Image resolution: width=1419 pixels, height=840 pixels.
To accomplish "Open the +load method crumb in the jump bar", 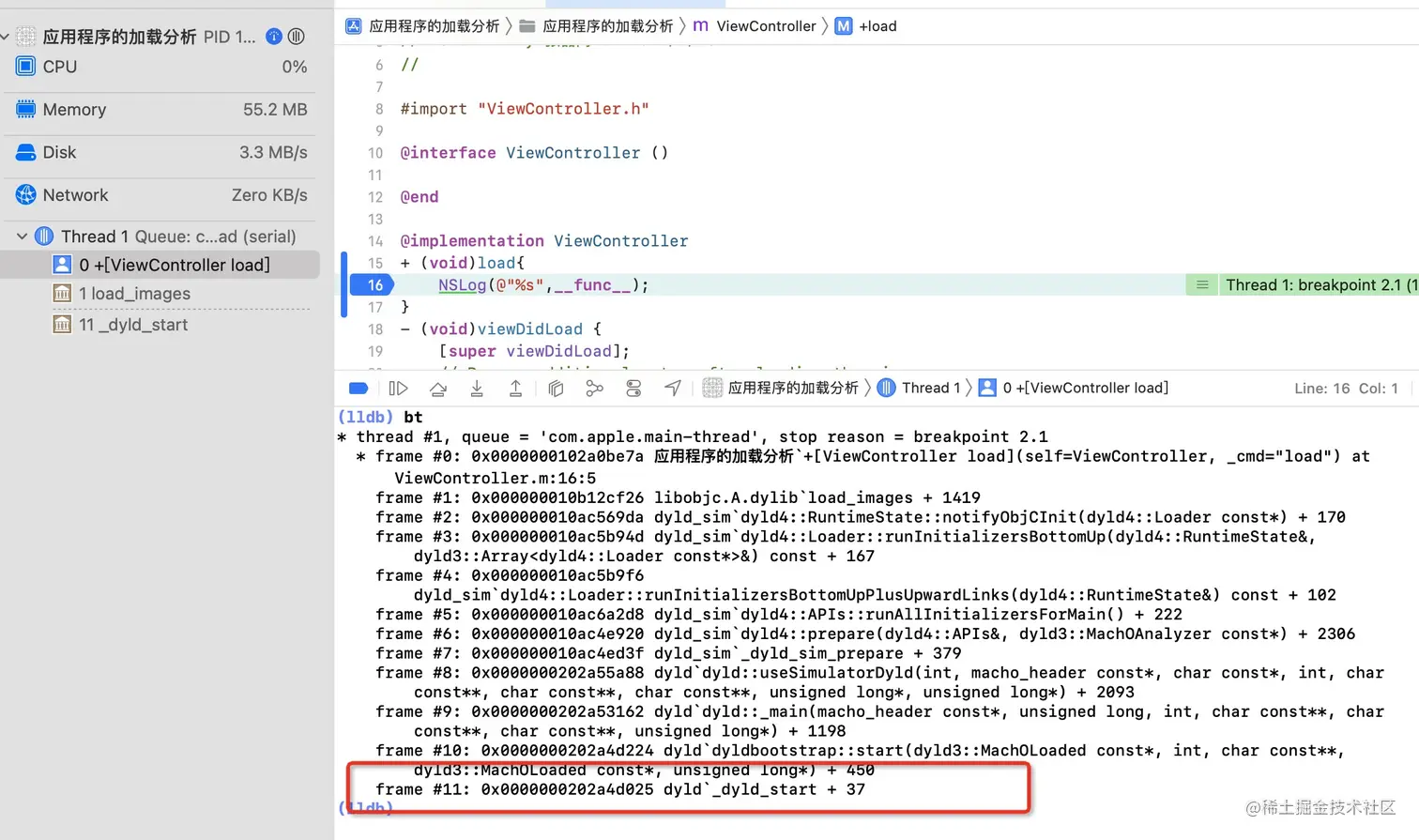I will tap(866, 26).
